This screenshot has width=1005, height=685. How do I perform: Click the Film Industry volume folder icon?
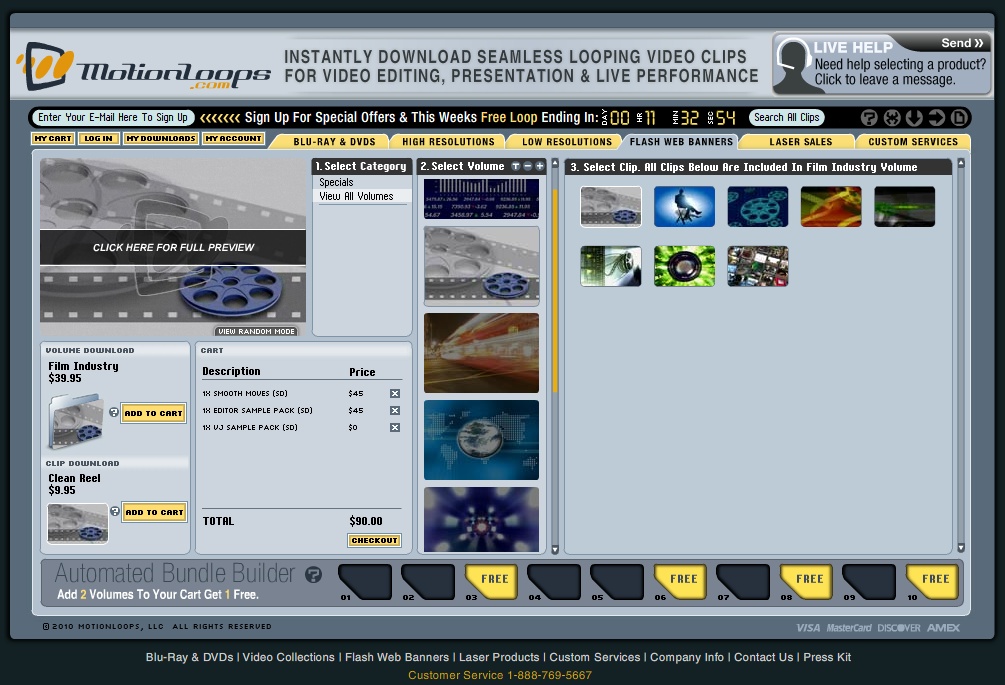click(76, 420)
